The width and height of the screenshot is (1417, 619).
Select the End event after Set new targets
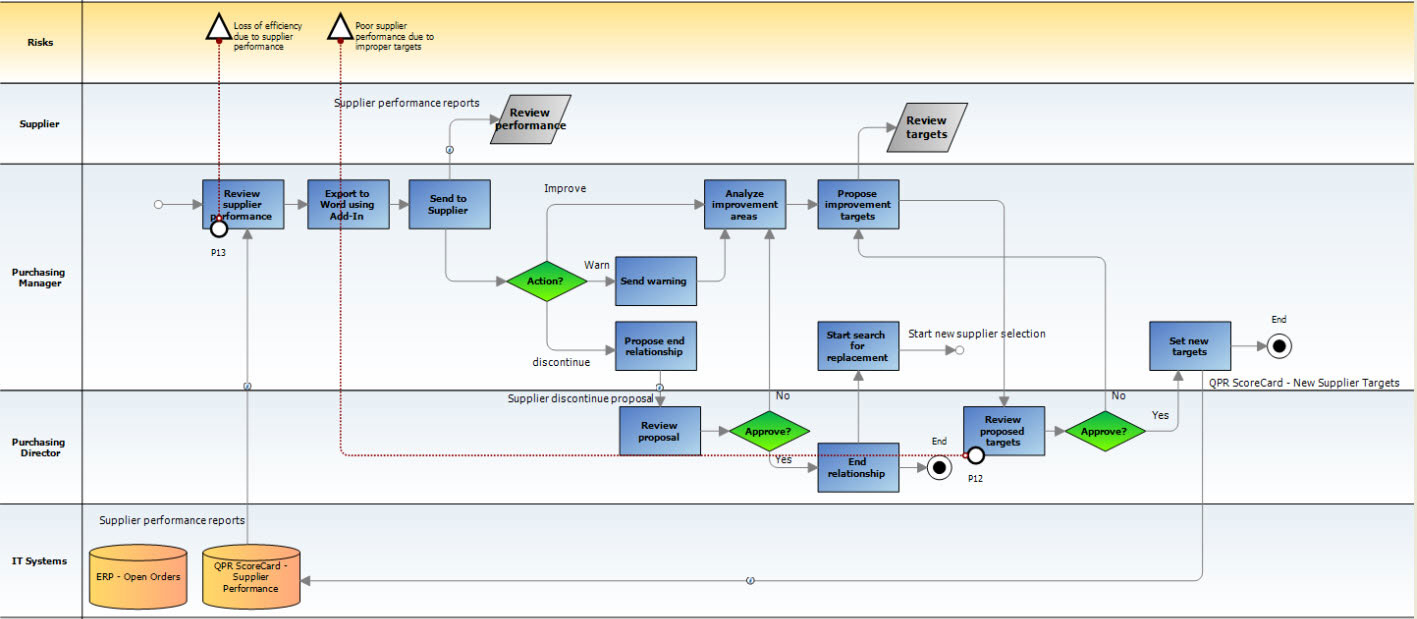(1279, 346)
